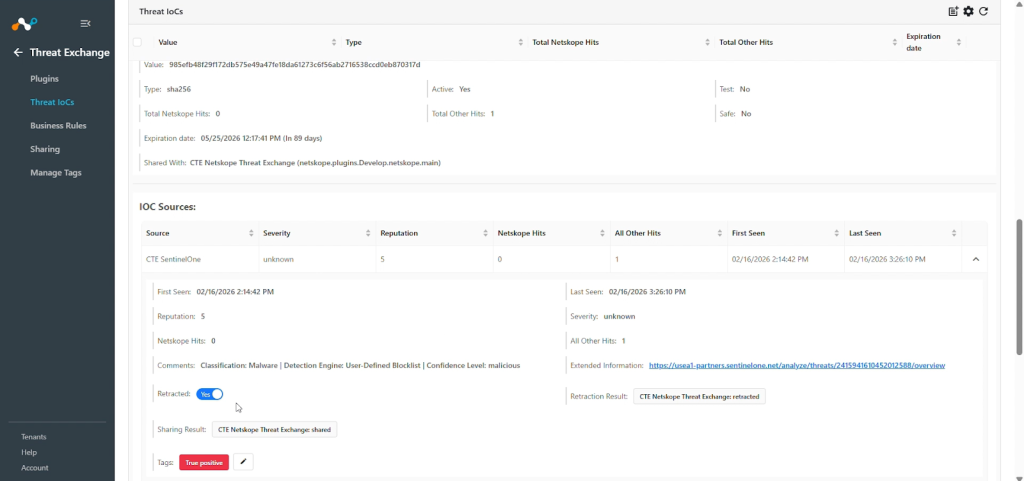Click the Shared With CTE Netskope text
Screen dimensions: 1024x481
click(315, 163)
